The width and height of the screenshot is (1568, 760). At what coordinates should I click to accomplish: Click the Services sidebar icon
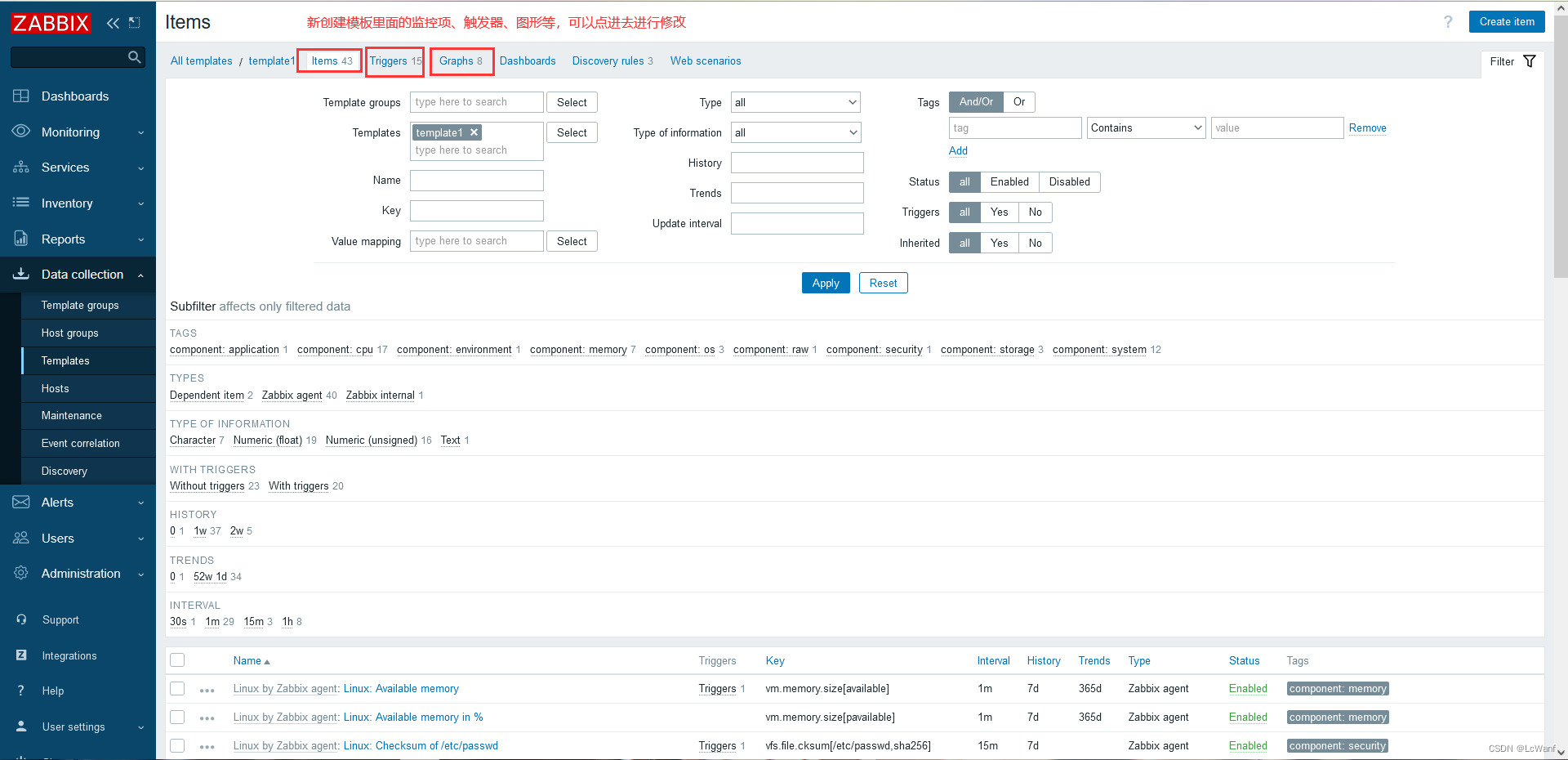pyautogui.click(x=21, y=168)
